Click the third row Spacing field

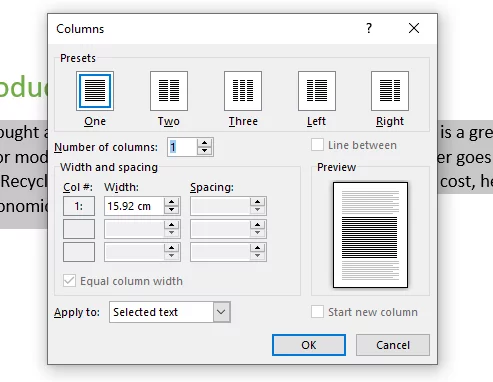[x=220, y=252]
